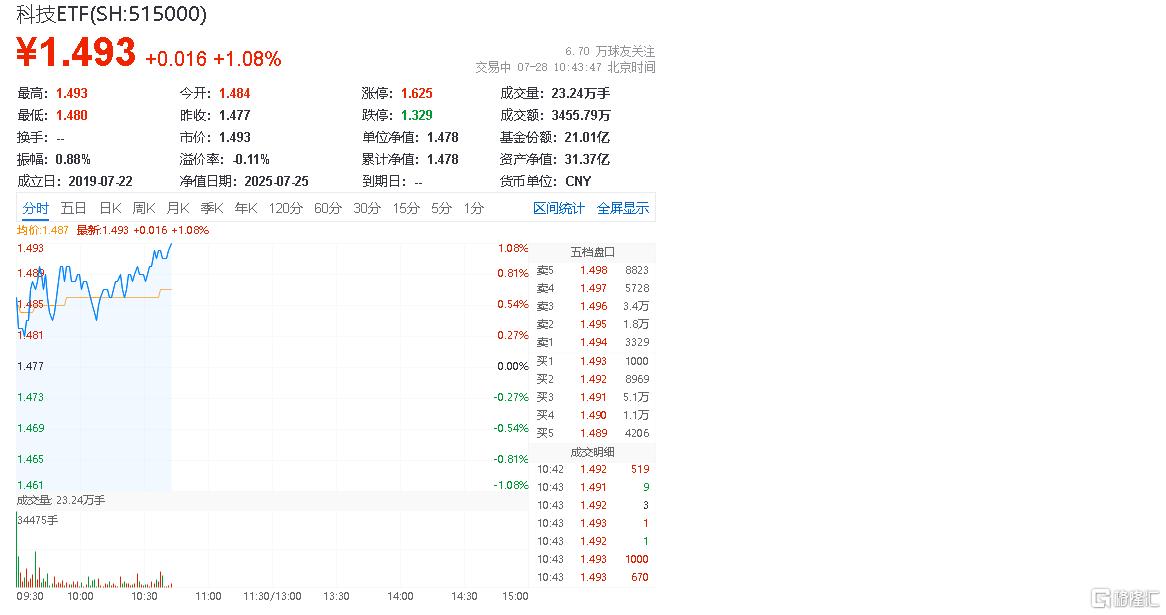The image size is (1166, 615).
Task: Click the 10:43 trade row with volume 670
Action: coord(593,577)
